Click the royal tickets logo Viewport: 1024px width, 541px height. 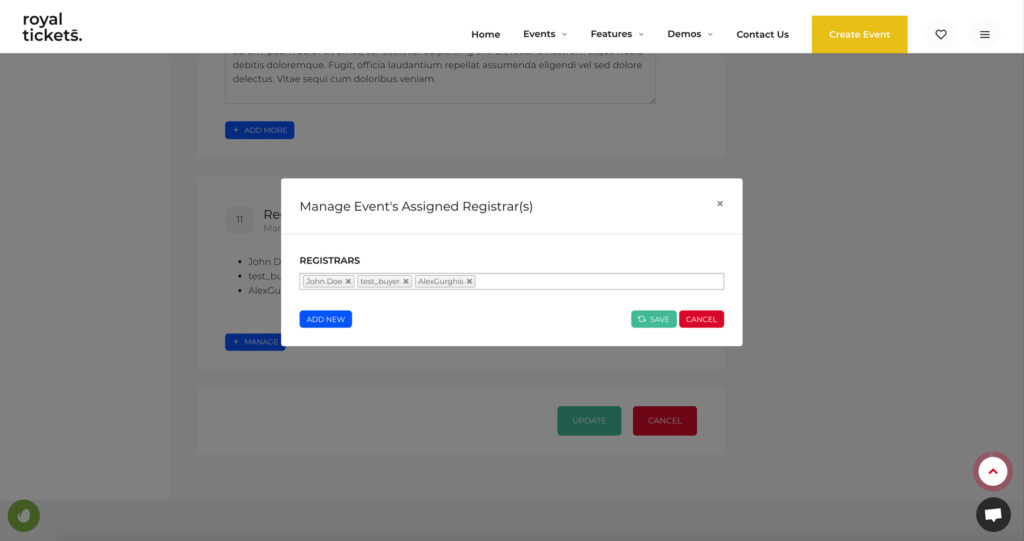tap(52, 27)
